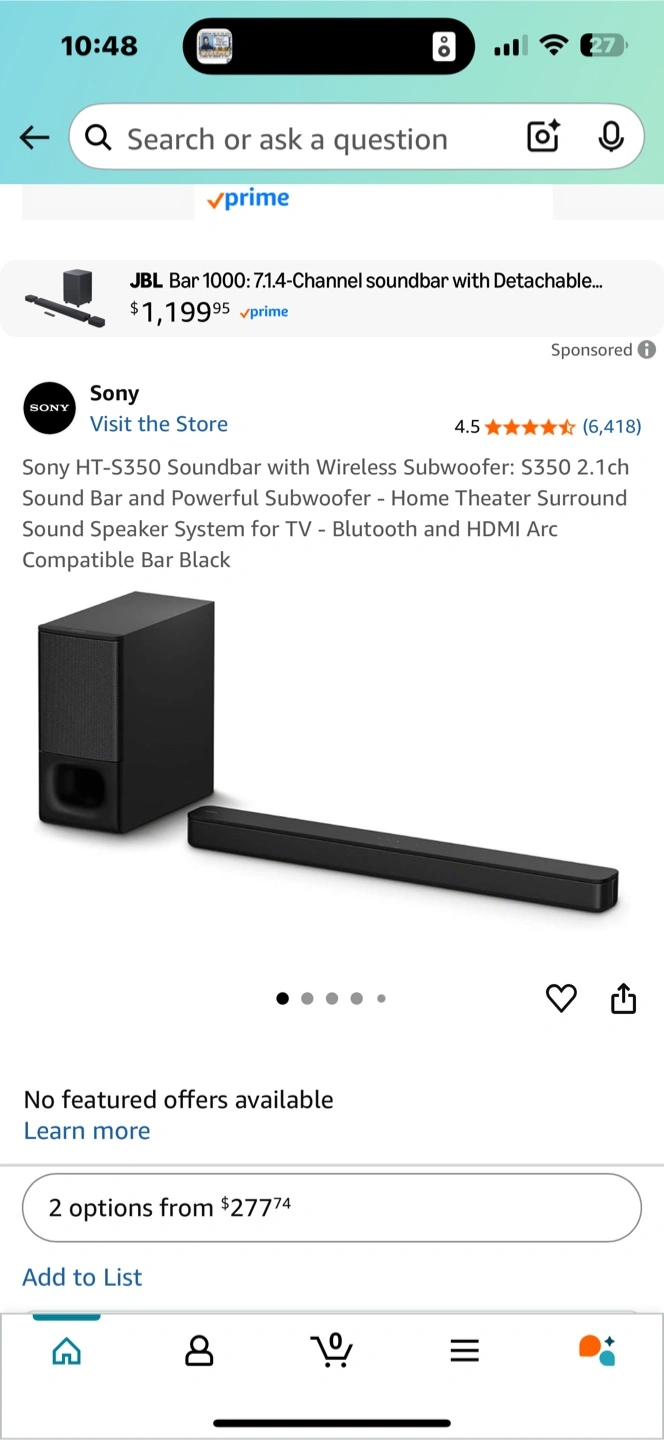Add product to wishlist with heart icon

click(x=561, y=998)
